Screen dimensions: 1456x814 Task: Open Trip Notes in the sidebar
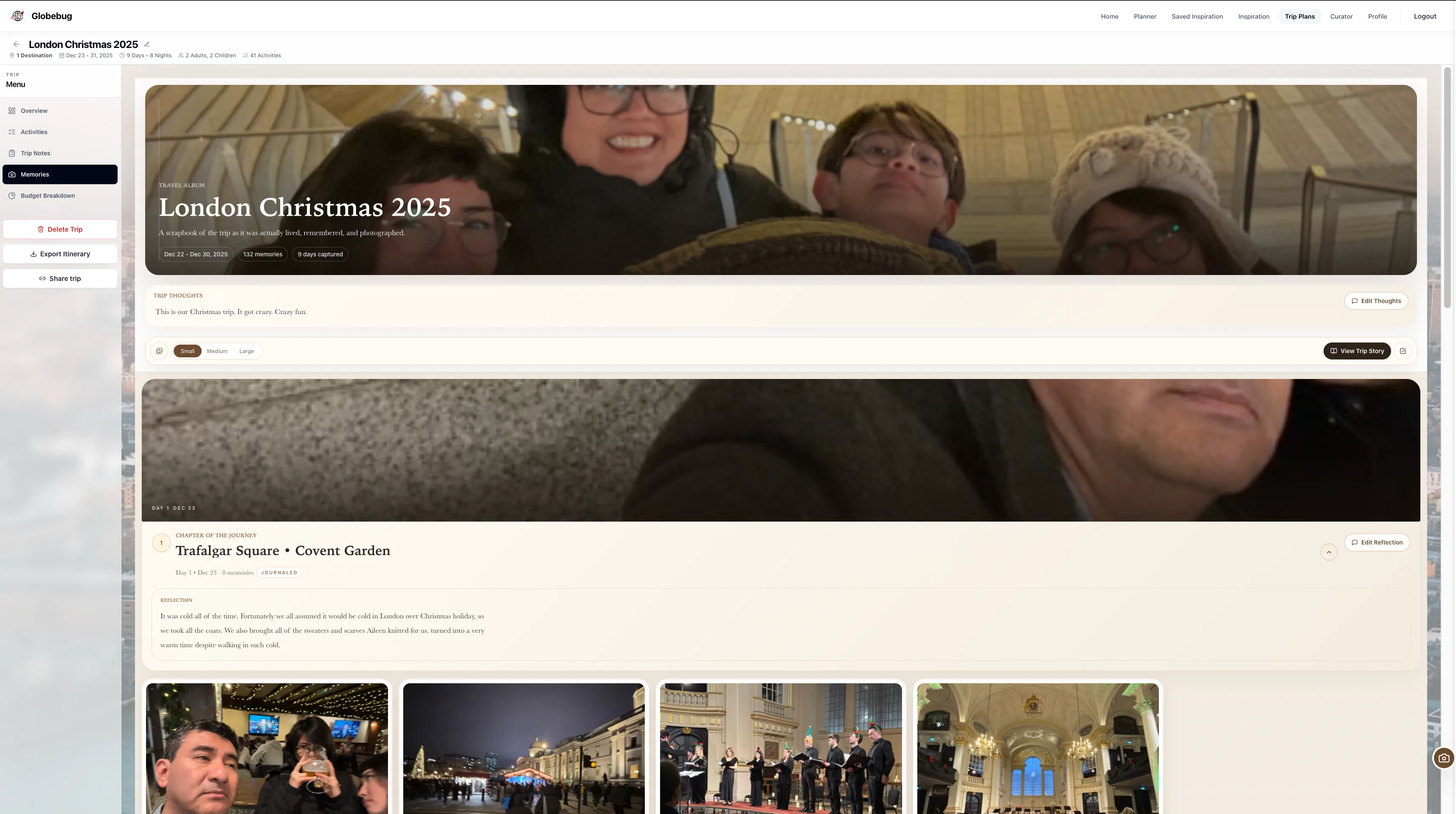[60, 153]
